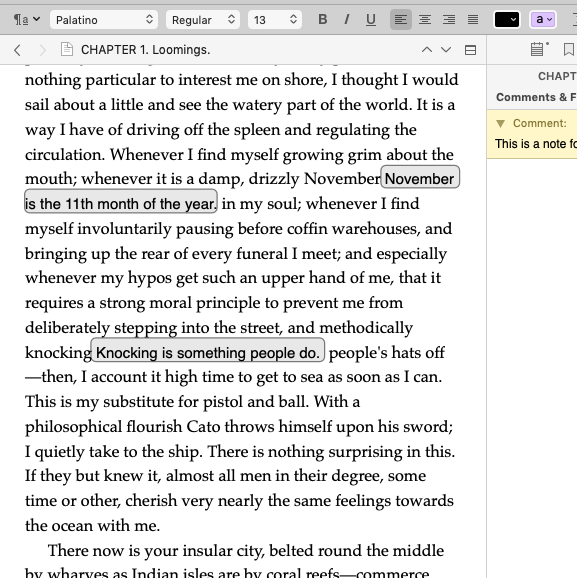Open the purple highlight color menu

542,20
